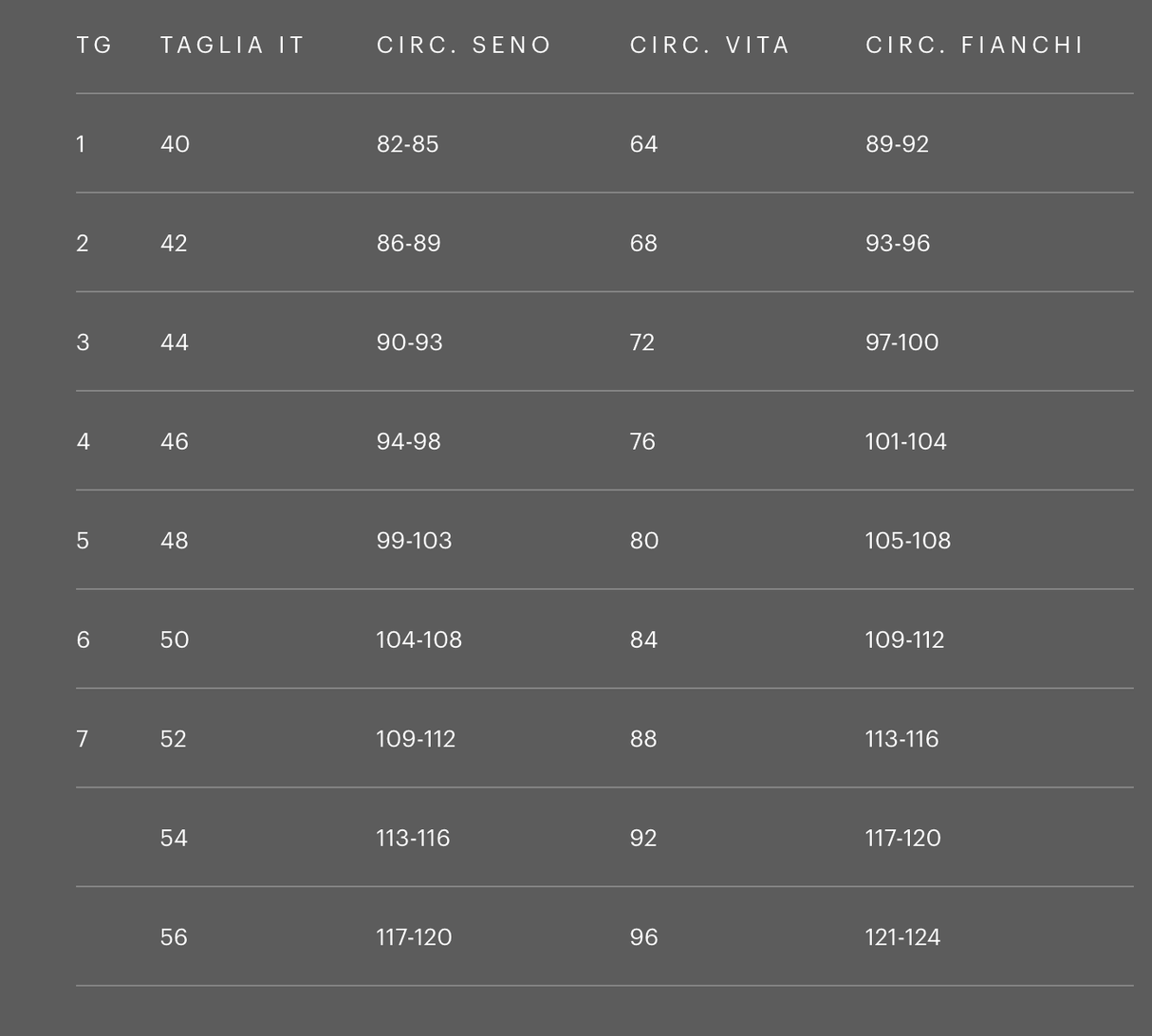Viewport: 1152px width, 1036px height.
Task: Select bust measurement 99-103
Action: [414, 541]
